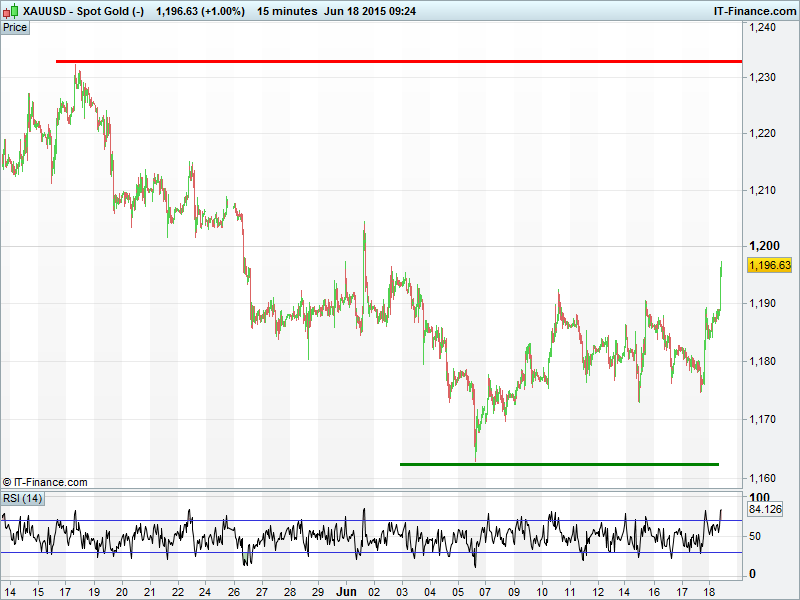Click the RSI value 84.126 label
This screenshot has width=800, height=600.
(764, 509)
